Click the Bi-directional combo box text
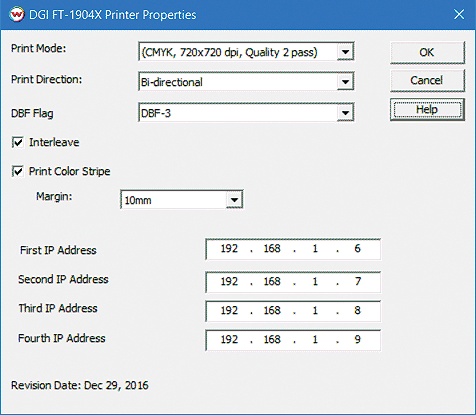Image resolution: width=476 pixels, height=415 pixels. 172,82
